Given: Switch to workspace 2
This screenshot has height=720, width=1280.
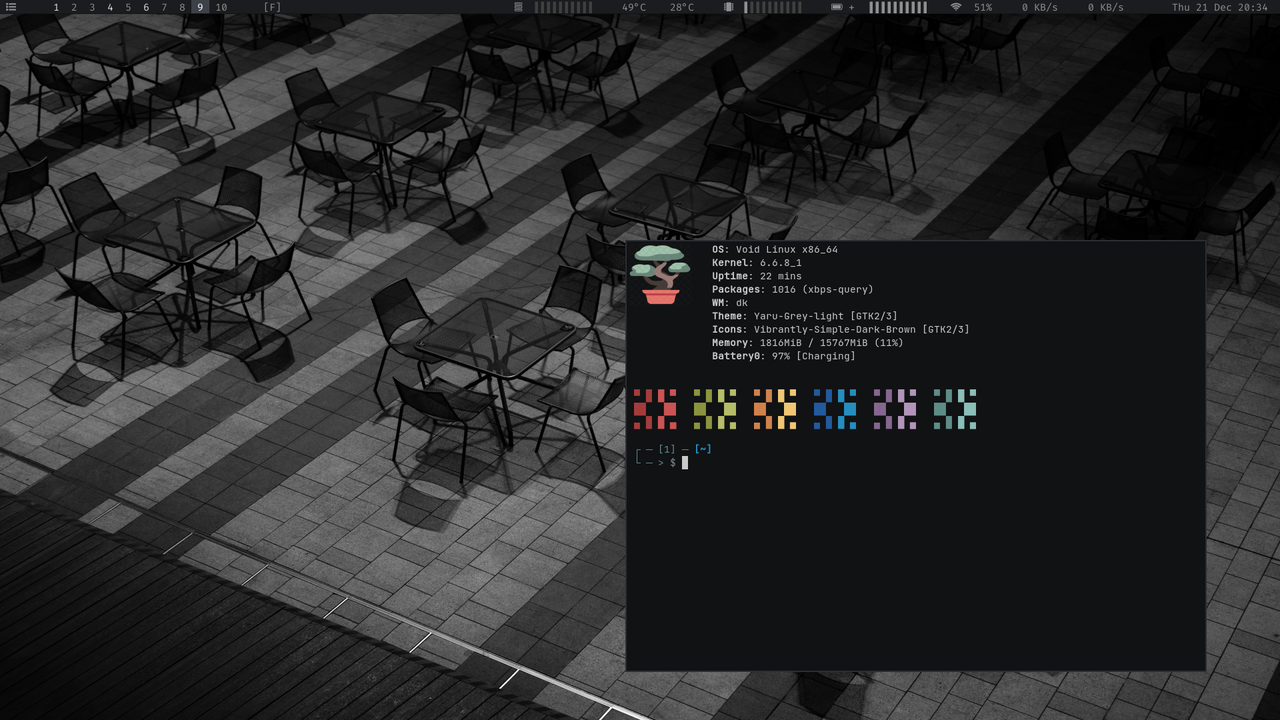Looking at the screenshot, I should click(x=74, y=7).
